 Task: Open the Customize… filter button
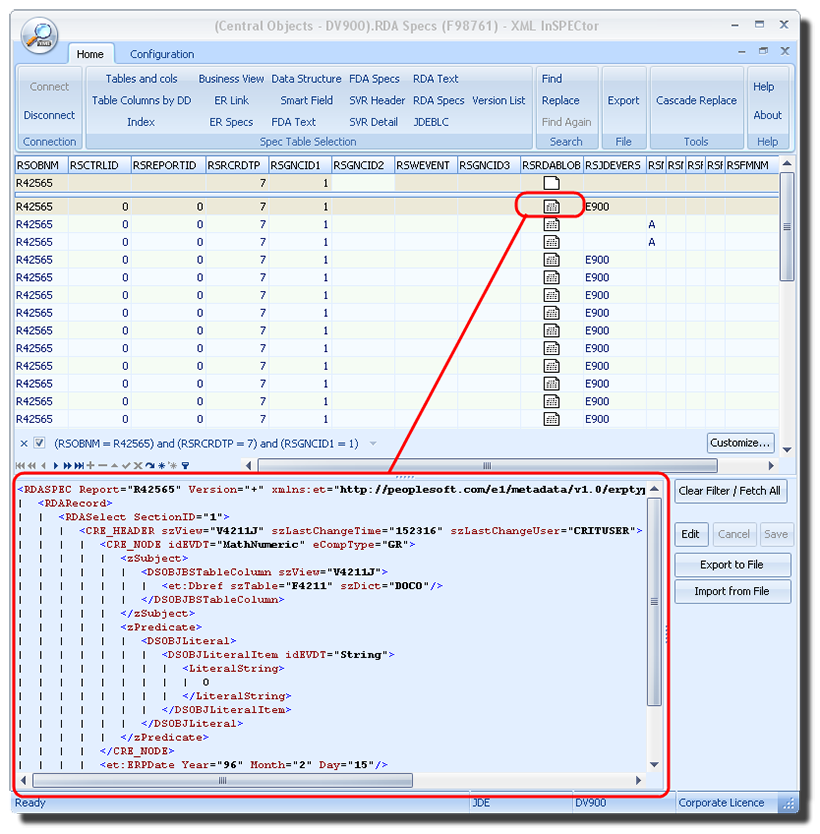740,443
